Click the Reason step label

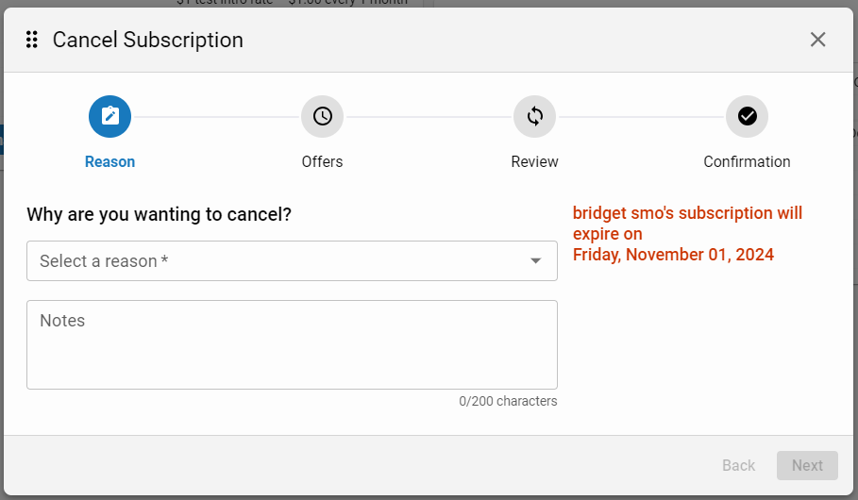pos(110,162)
